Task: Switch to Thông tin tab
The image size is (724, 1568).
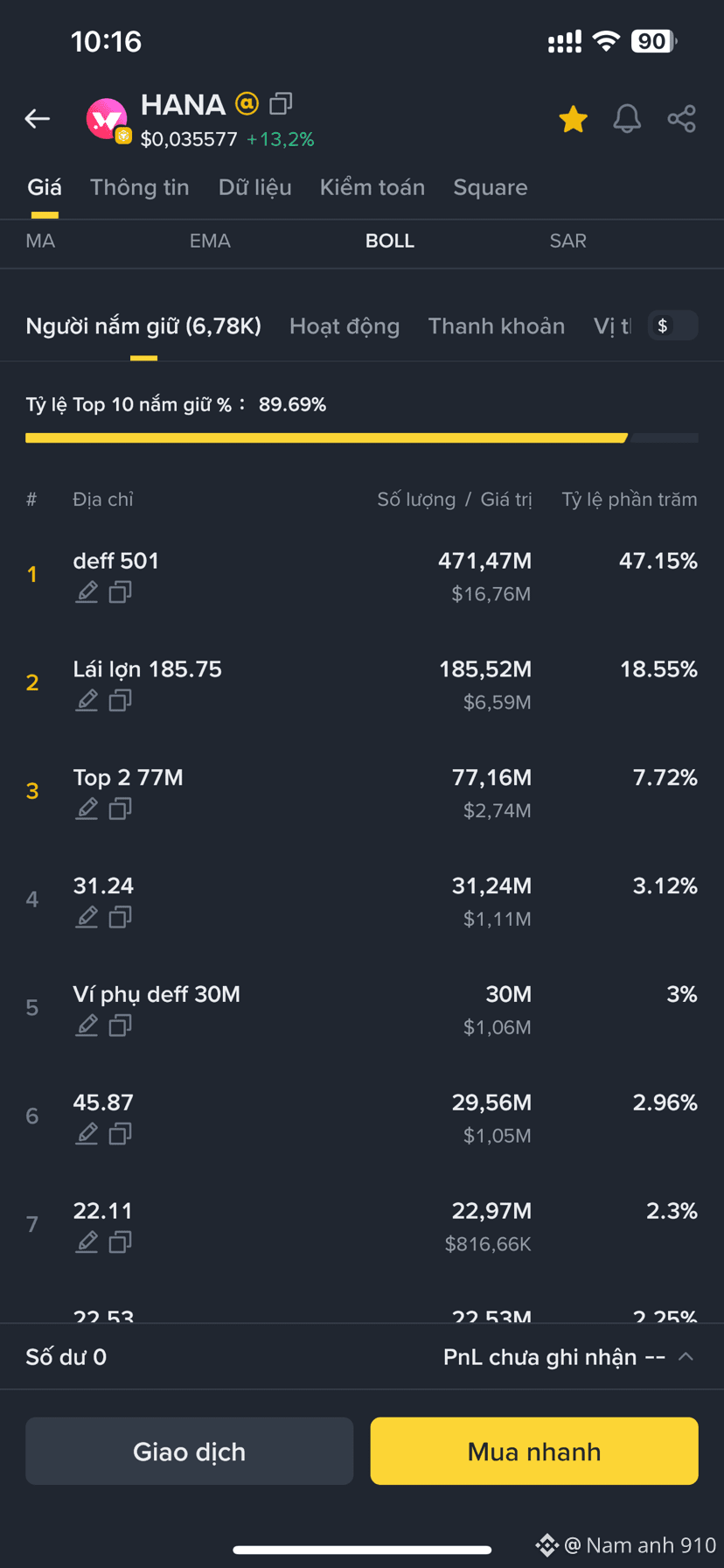Action: (x=140, y=187)
